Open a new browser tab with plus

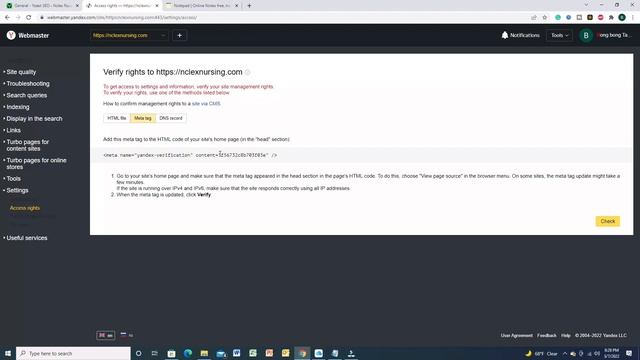(249, 6)
